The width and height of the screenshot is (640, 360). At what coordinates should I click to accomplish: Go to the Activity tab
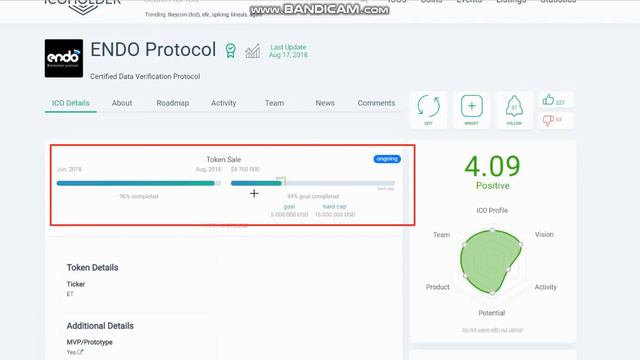(x=224, y=103)
